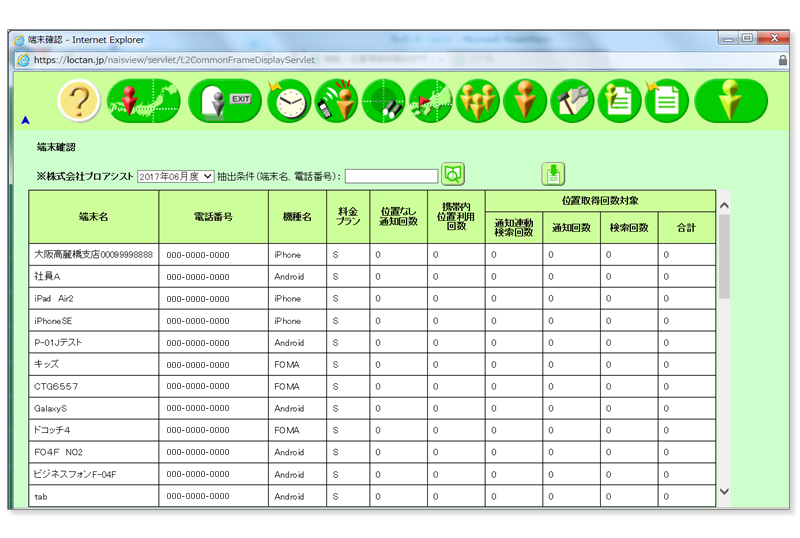Click the 機種名 column header
Viewport: 800px width, 538px height.
tap(297, 217)
